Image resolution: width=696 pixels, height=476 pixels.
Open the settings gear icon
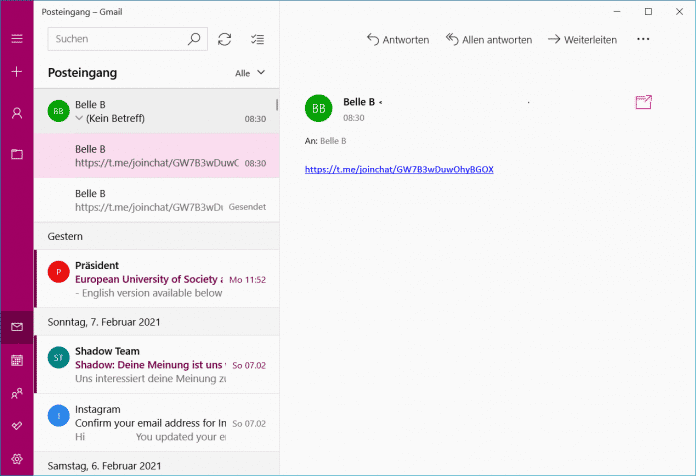pyautogui.click(x=17, y=459)
